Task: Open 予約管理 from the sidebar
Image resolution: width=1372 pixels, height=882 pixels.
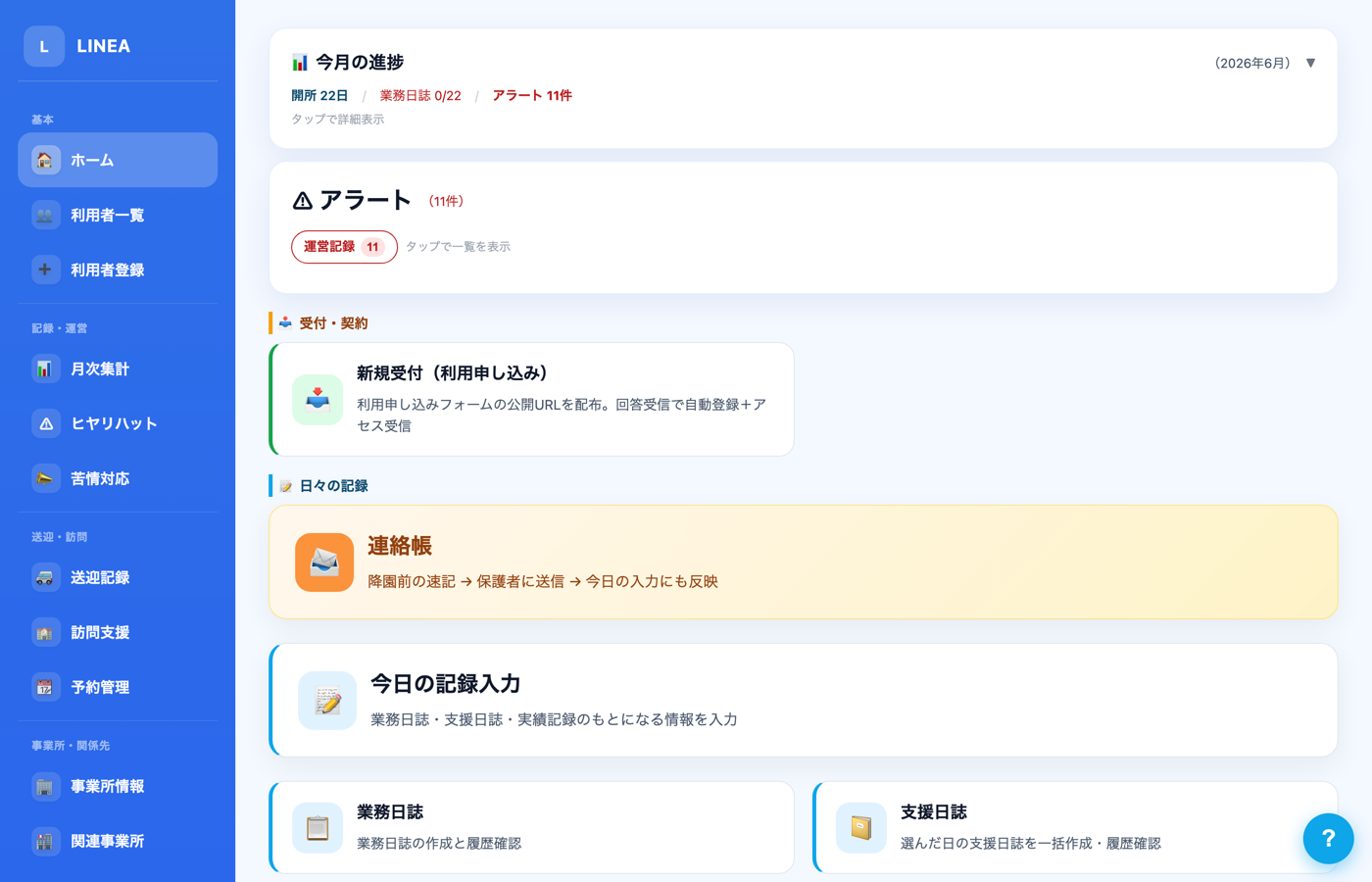Action: pos(118,687)
